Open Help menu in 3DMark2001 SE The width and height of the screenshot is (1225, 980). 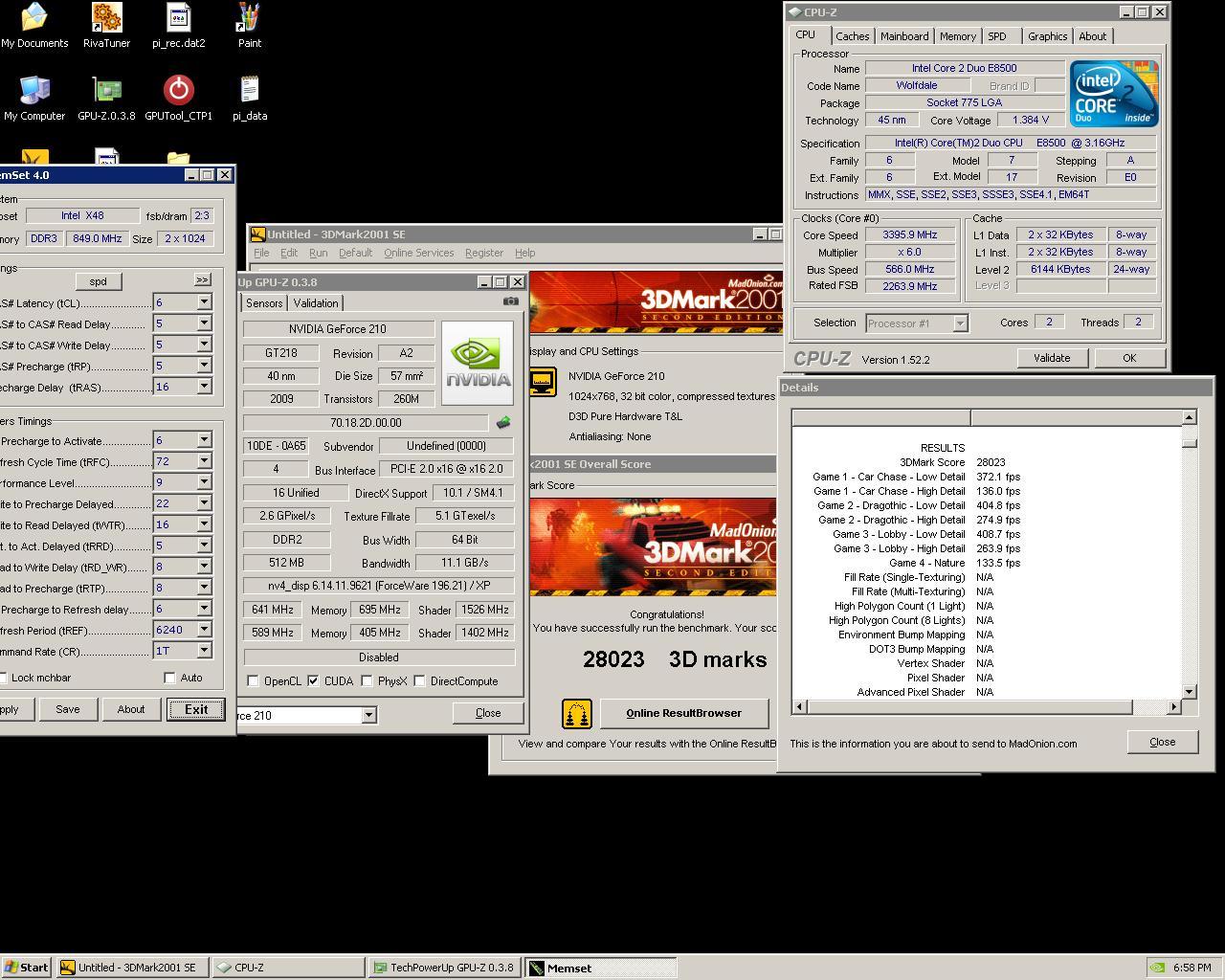pos(524,253)
